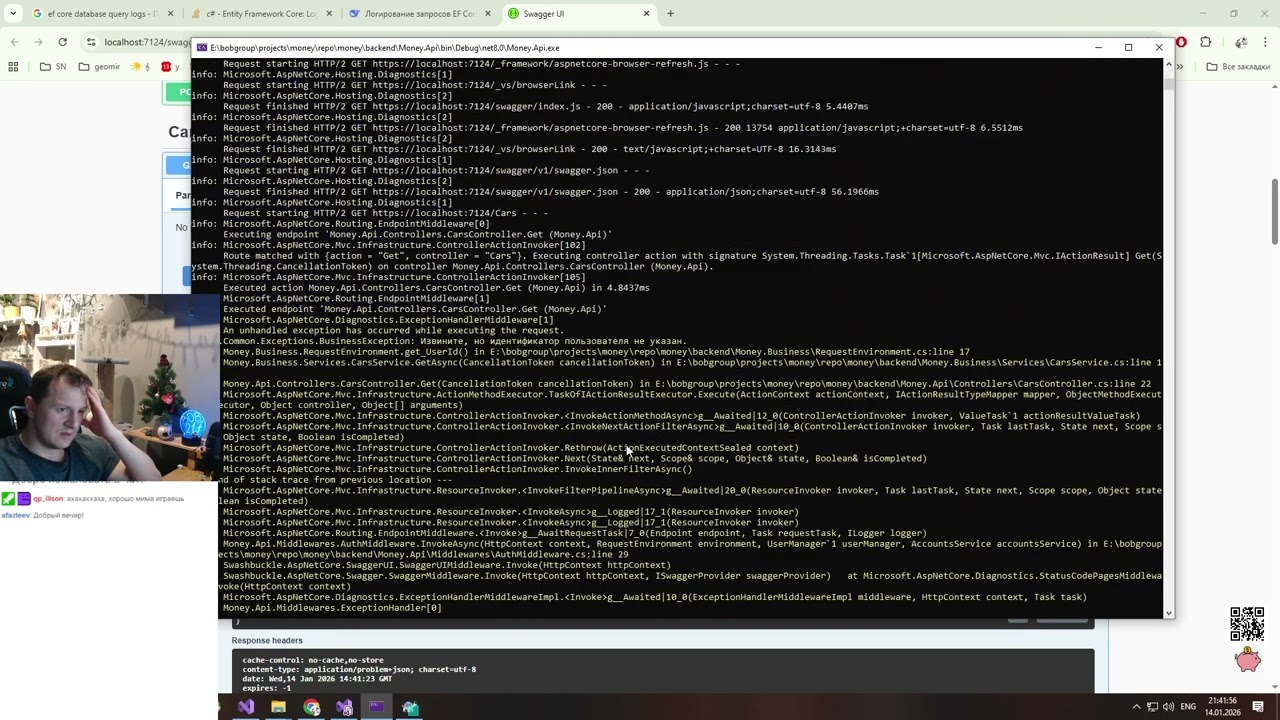1280x720 pixels.
Task: Open the Chrome extensions puzzle menu
Action: click(x=1205, y=42)
